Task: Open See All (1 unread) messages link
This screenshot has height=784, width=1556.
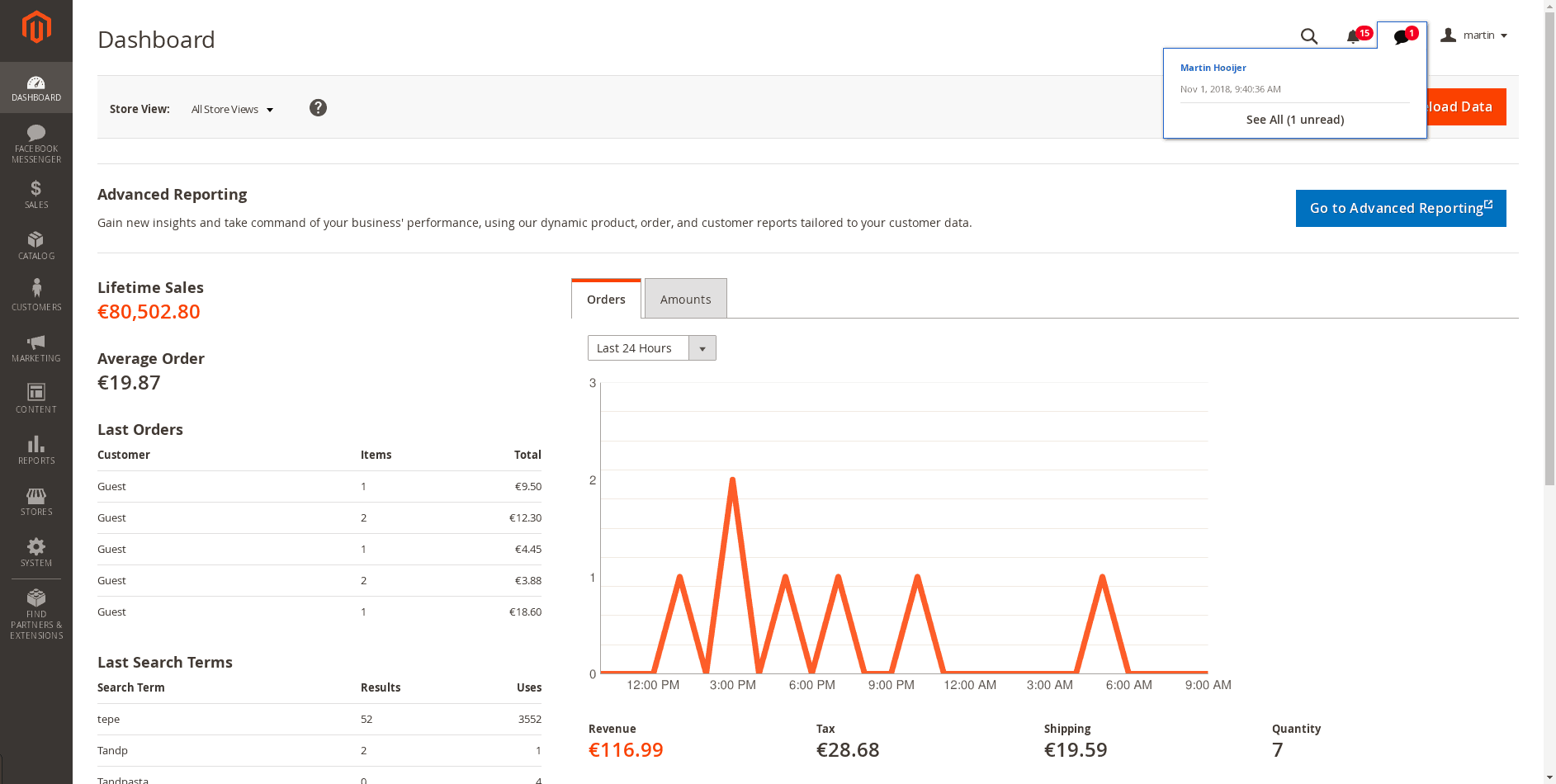Action: pyautogui.click(x=1294, y=120)
